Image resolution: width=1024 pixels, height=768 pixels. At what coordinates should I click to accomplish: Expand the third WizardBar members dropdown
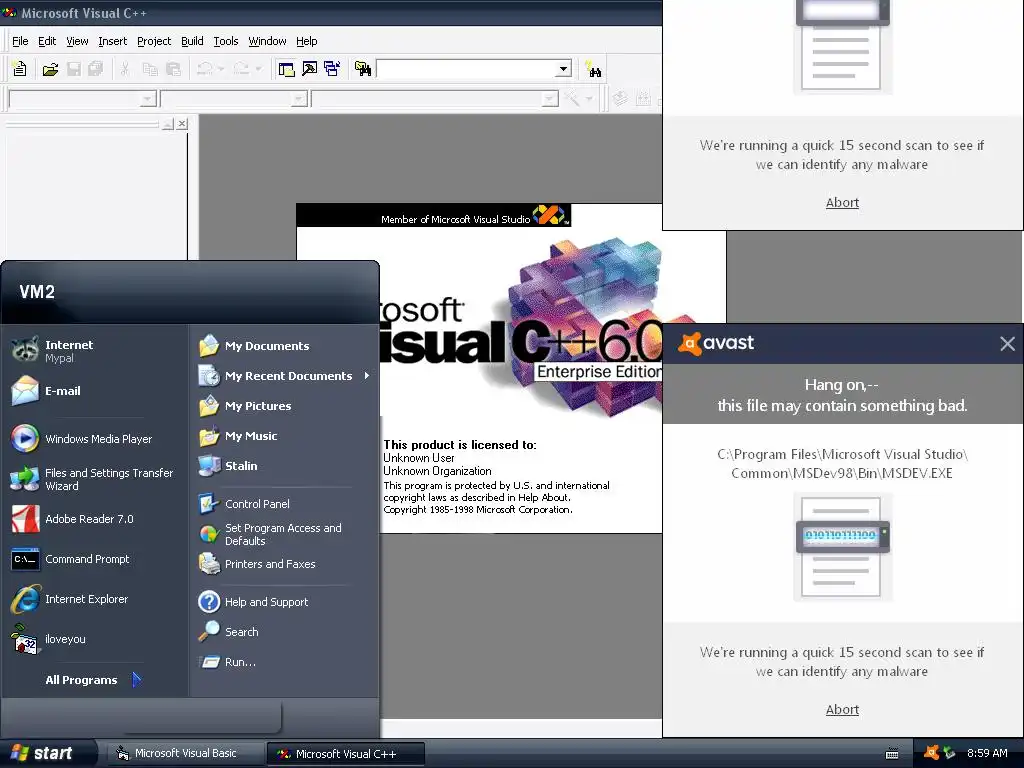click(x=550, y=99)
